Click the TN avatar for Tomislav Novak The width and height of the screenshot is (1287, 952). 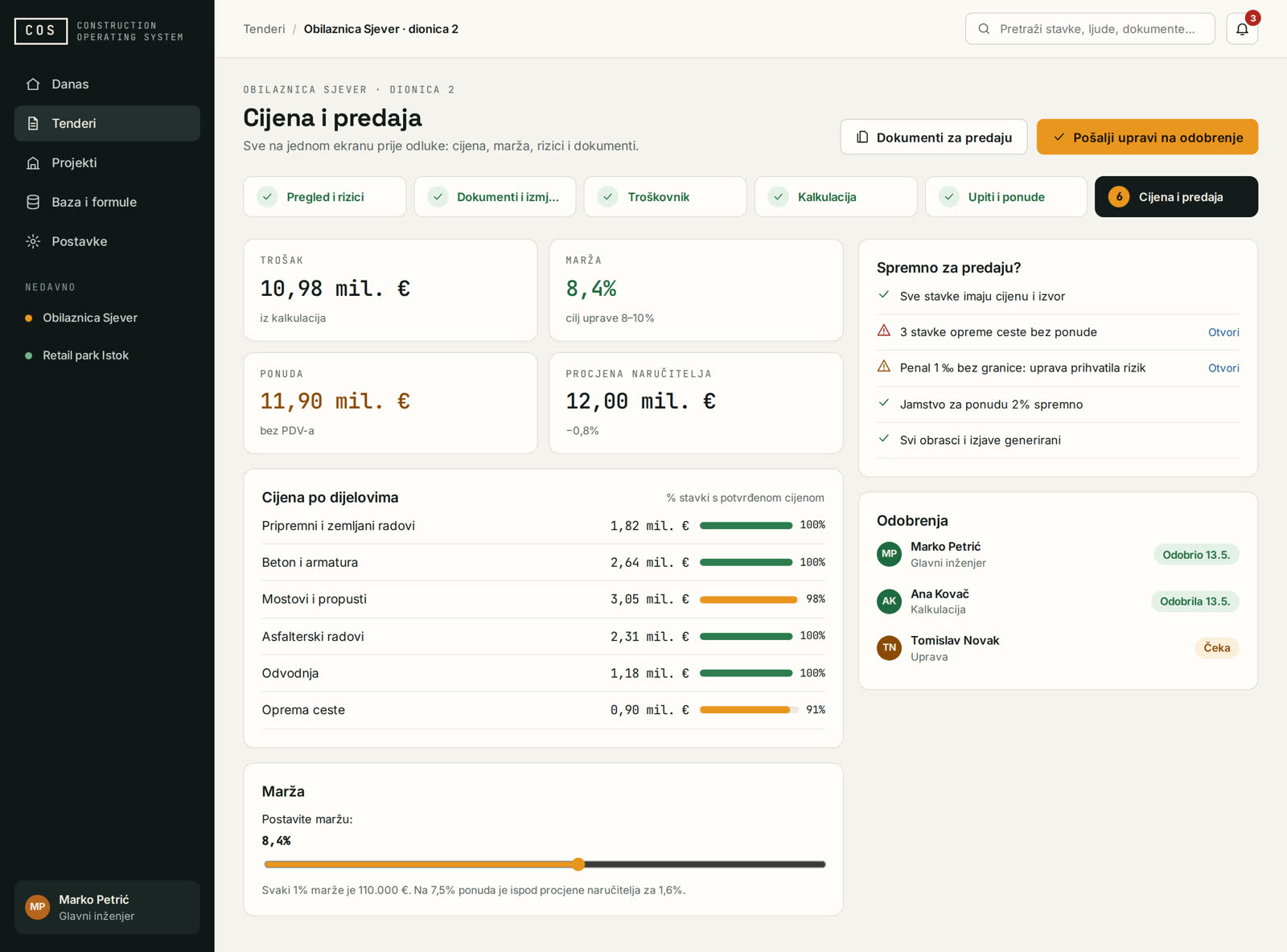(x=889, y=648)
